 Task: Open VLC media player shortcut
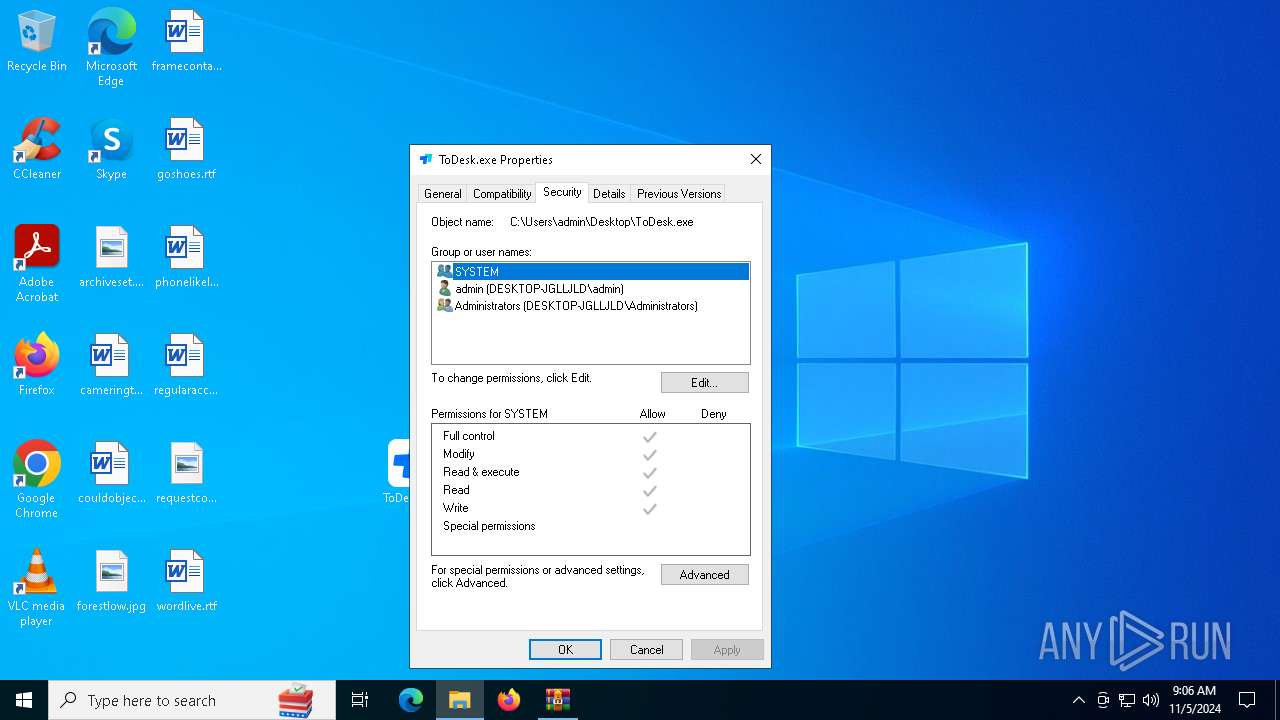click(x=37, y=588)
